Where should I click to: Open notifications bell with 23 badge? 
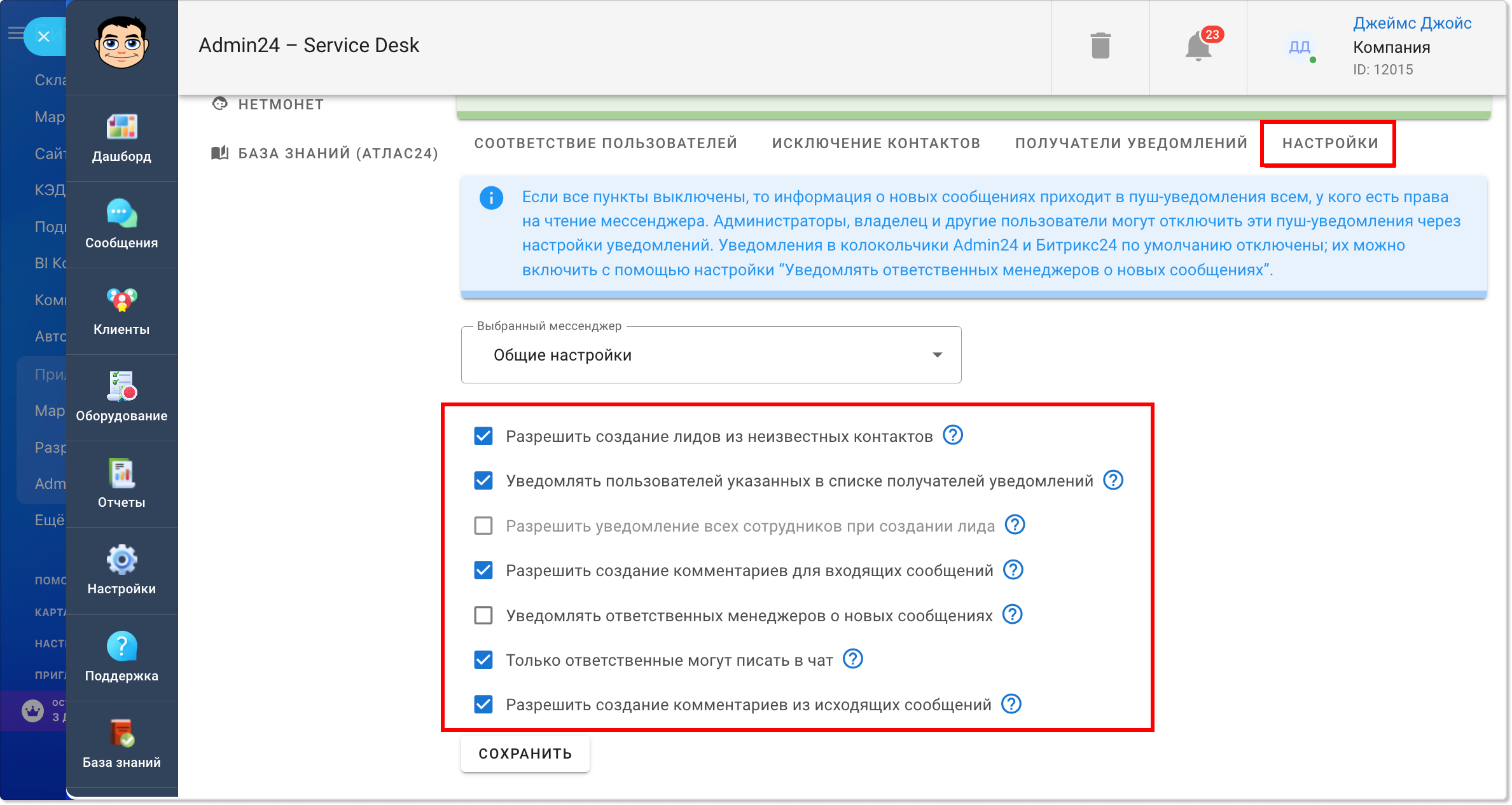pos(1198,46)
